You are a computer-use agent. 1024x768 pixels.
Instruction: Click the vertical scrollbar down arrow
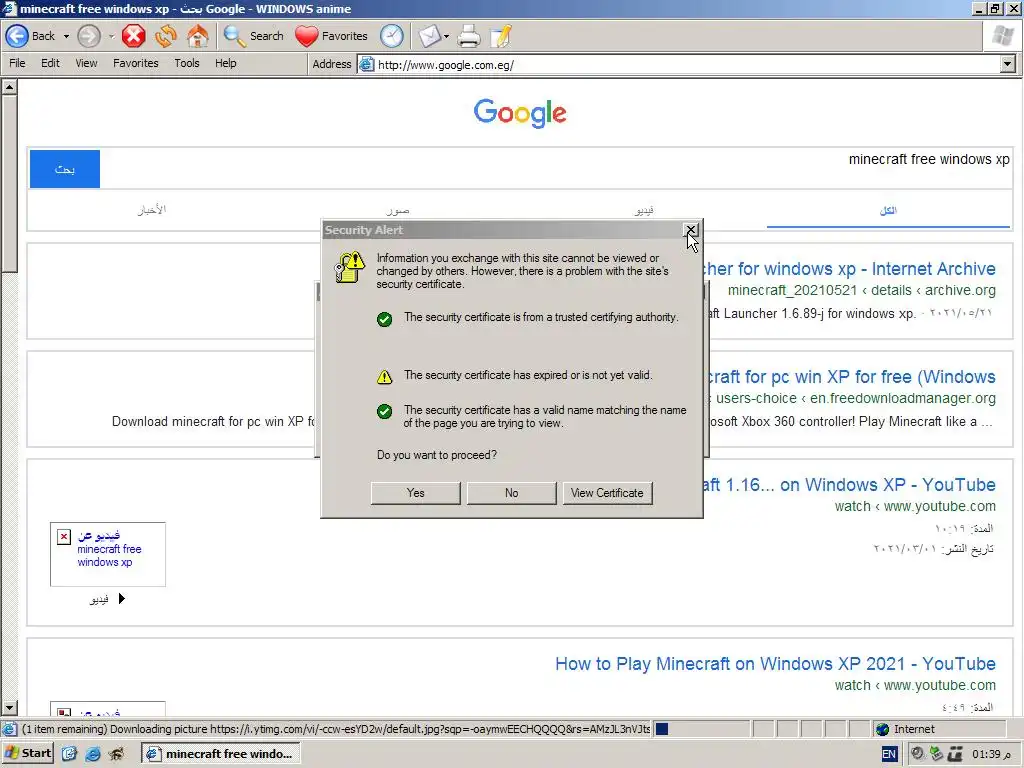(9, 708)
